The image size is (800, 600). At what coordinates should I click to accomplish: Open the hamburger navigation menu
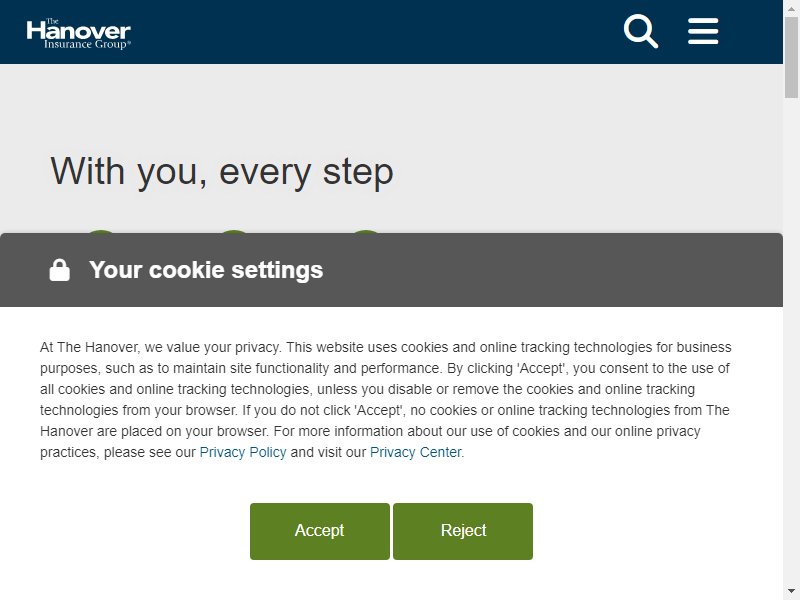click(703, 31)
